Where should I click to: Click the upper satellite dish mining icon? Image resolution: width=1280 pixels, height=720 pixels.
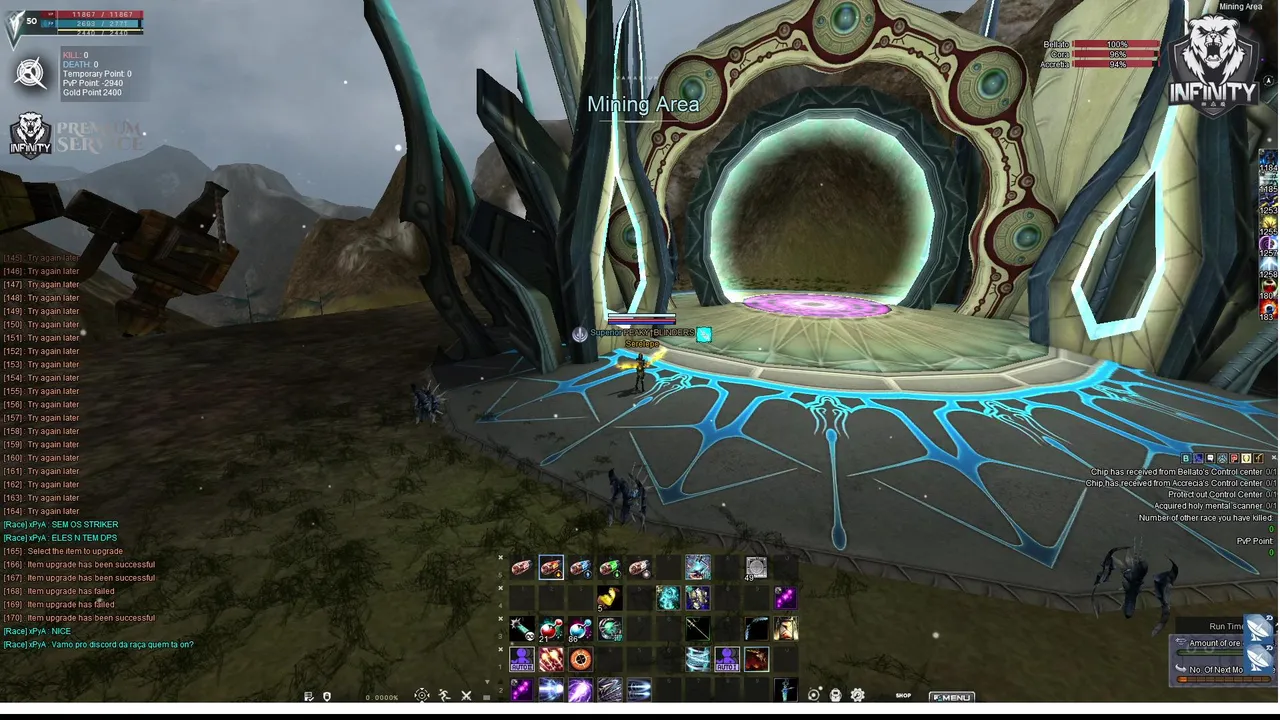tap(1258, 629)
